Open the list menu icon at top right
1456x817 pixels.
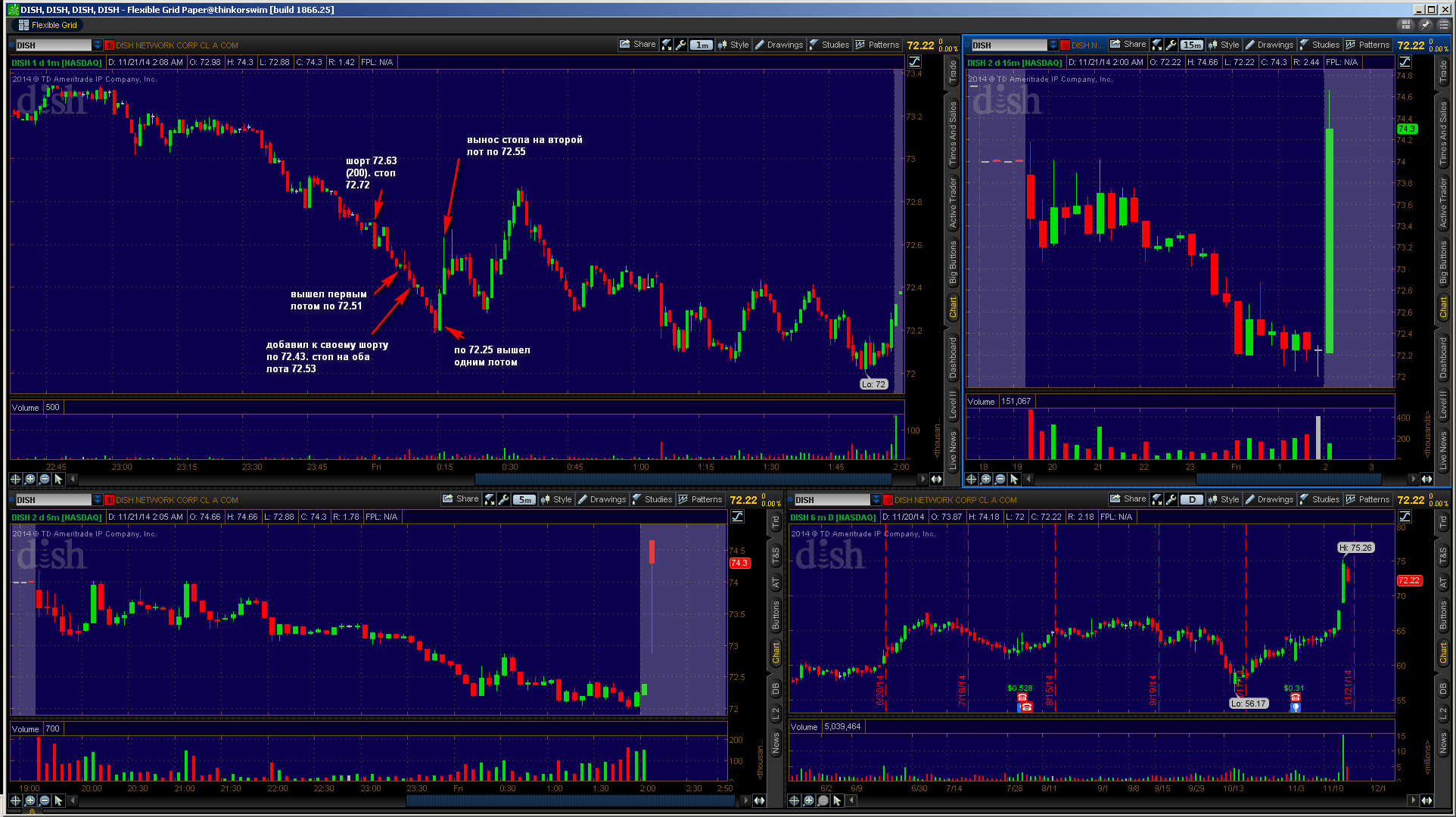[1442, 25]
